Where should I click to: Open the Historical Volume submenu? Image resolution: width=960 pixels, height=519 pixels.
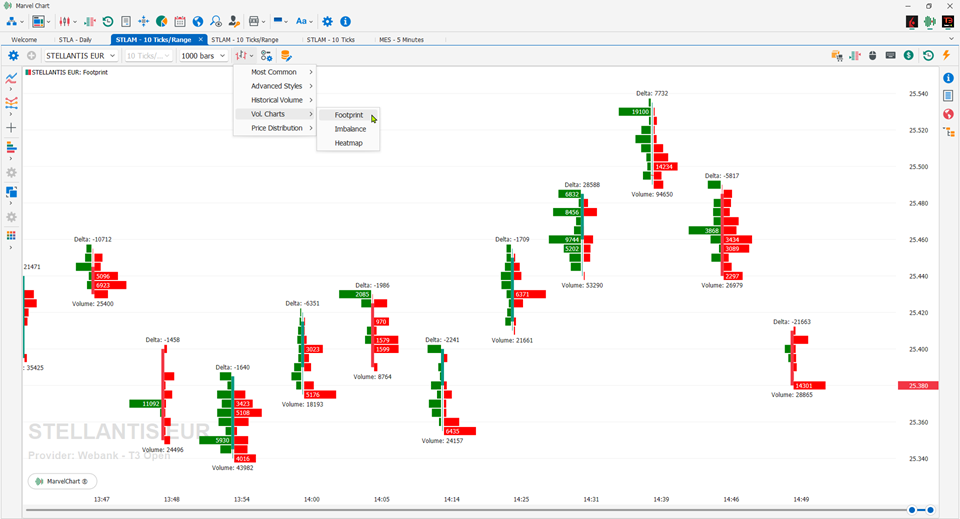pos(275,100)
